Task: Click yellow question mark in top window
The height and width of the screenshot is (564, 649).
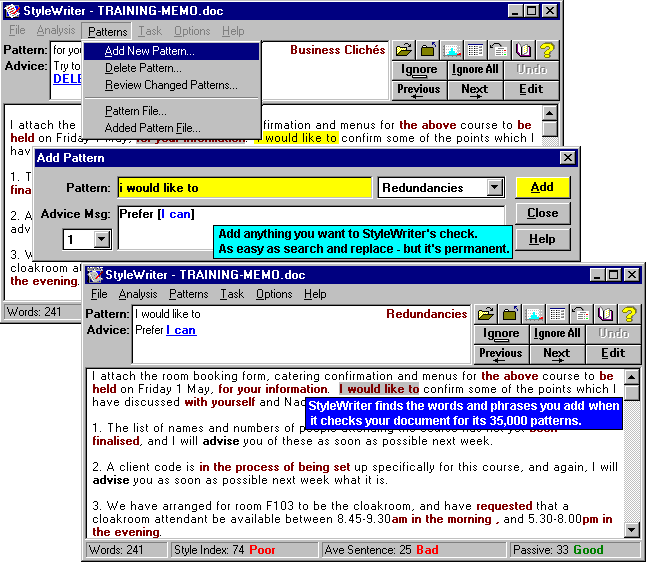Action: click(x=547, y=50)
